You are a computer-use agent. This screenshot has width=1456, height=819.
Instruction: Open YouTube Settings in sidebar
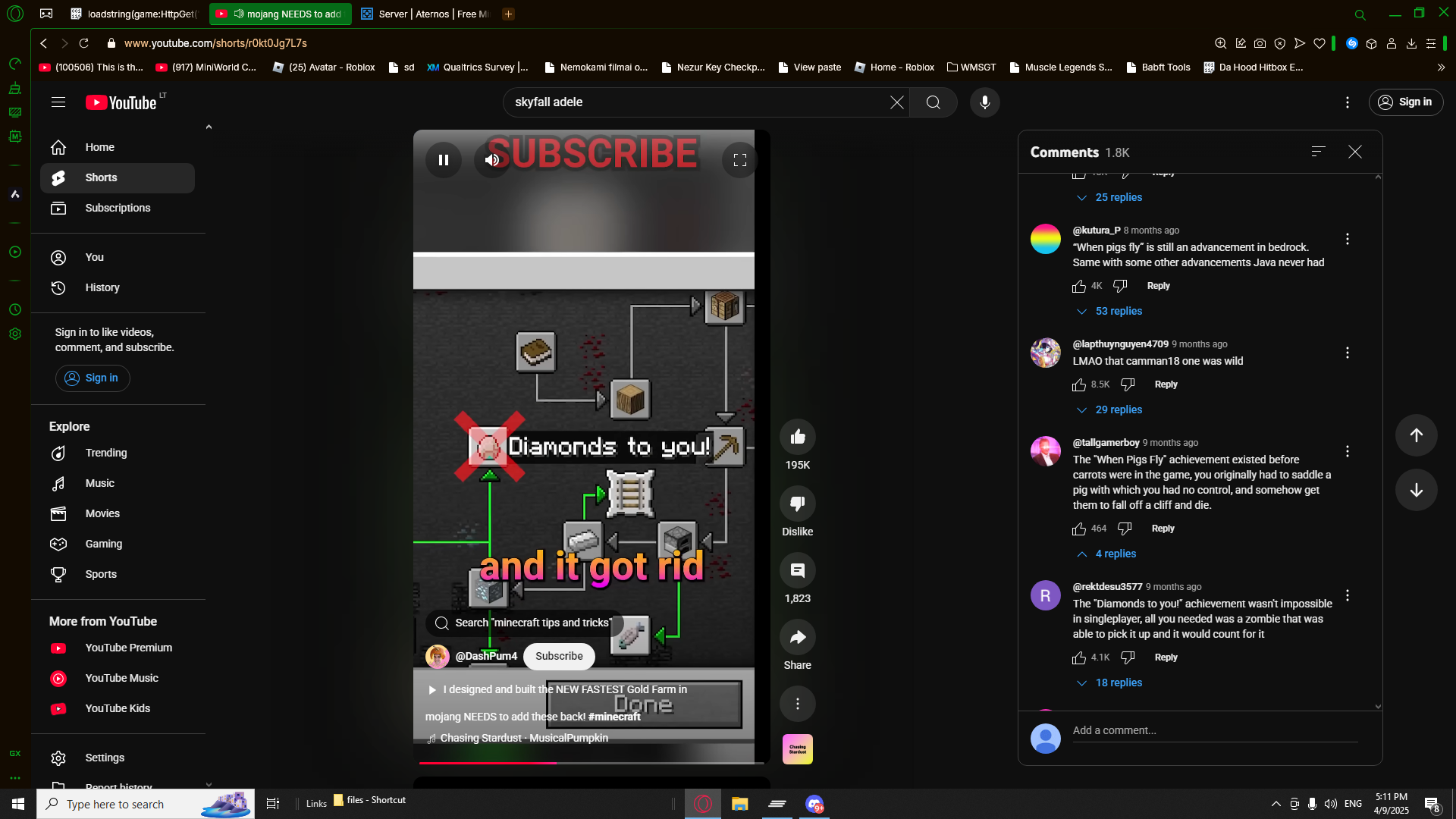click(x=118, y=758)
